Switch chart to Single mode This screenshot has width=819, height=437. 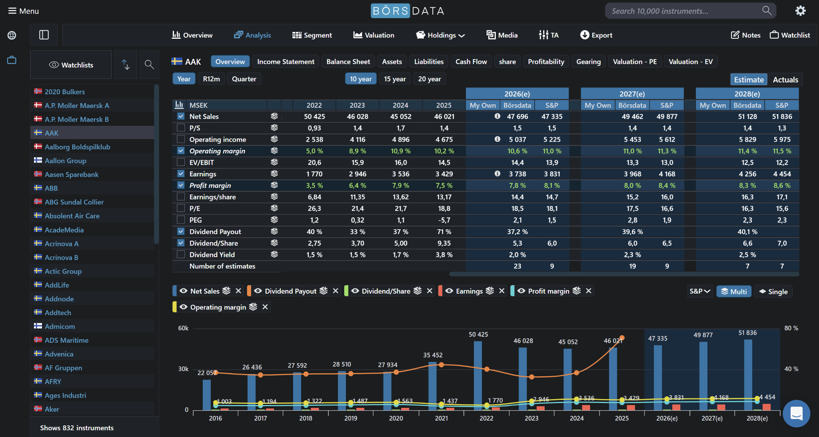773,291
